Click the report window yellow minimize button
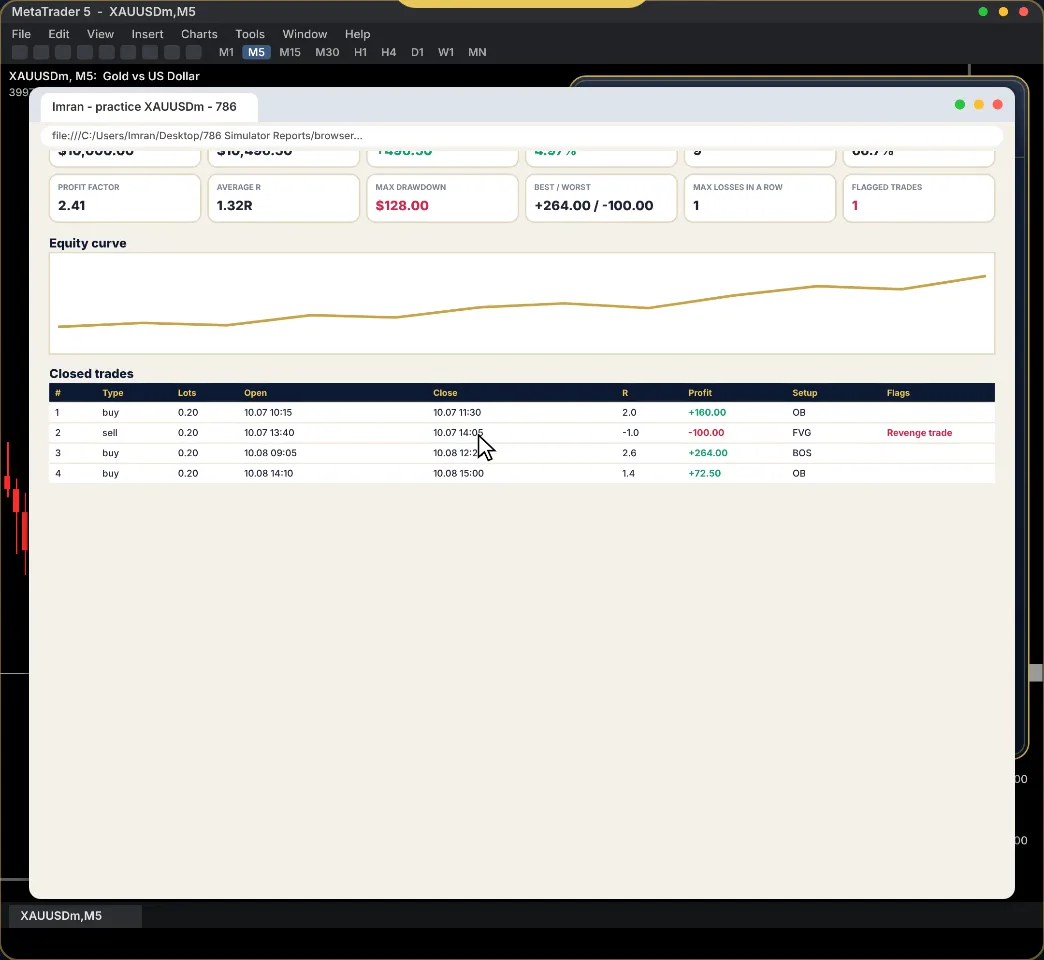The image size is (1044, 960). tap(979, 105)
